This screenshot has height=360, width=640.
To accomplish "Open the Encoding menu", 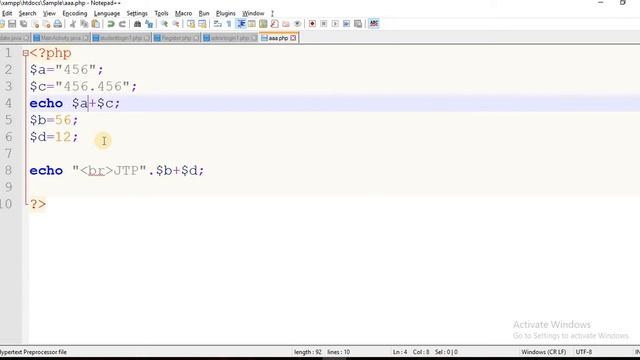I will [x=75, y=13].
